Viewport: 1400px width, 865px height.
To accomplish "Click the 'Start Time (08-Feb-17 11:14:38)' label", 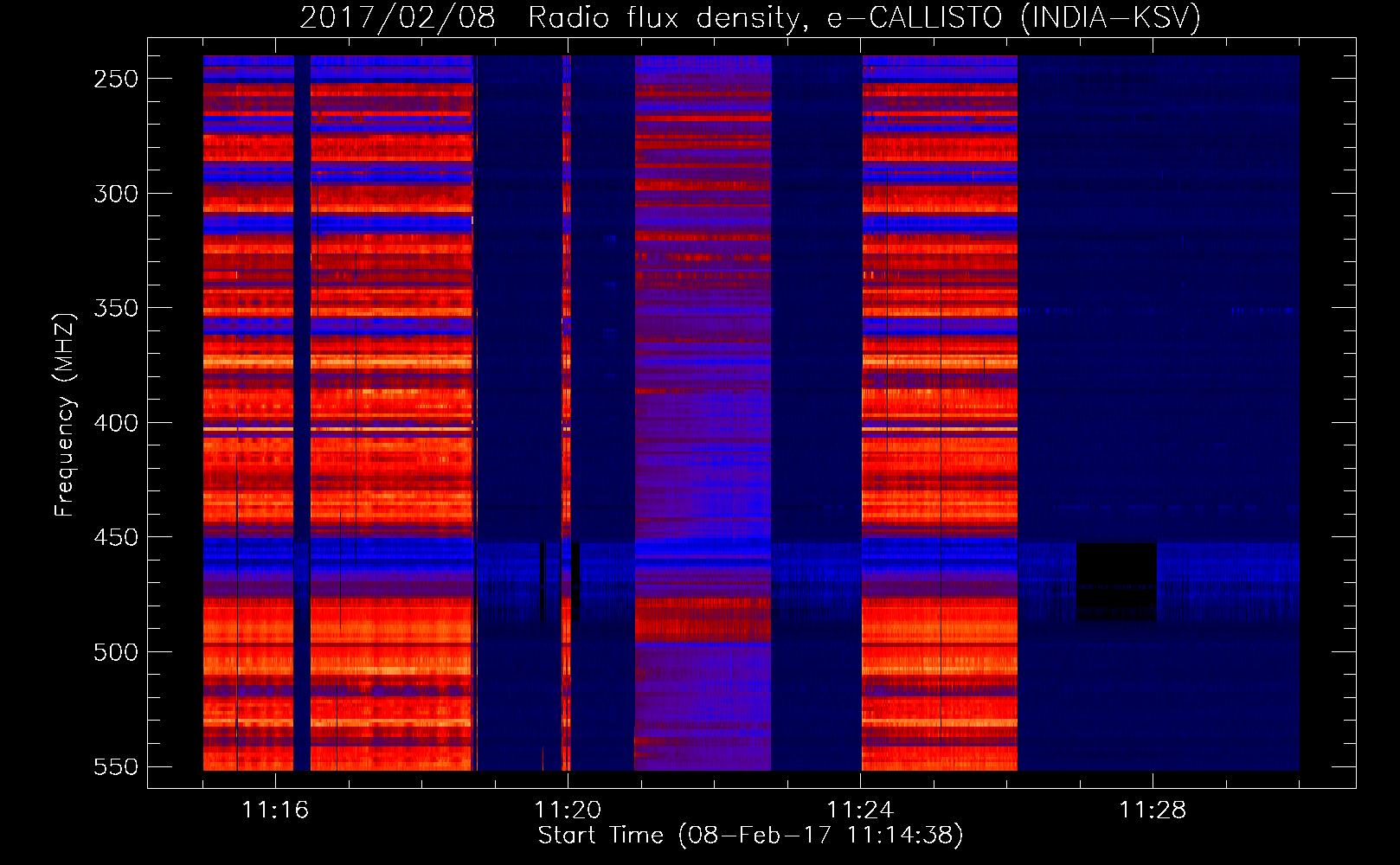I will pos(750,836).
